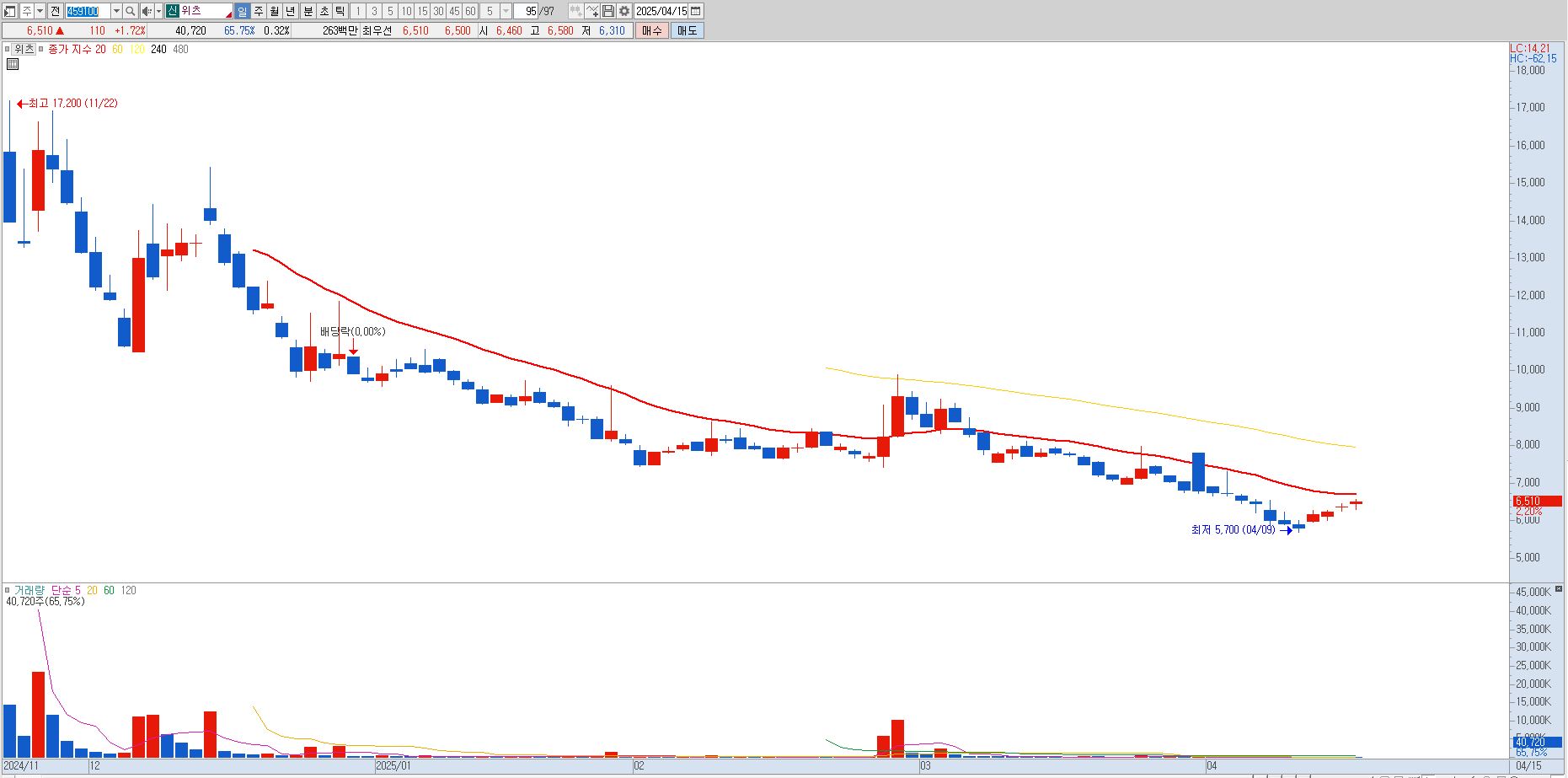
Task: Expand the sound options dropdown arrow
Action: click(x=158, y=11)
